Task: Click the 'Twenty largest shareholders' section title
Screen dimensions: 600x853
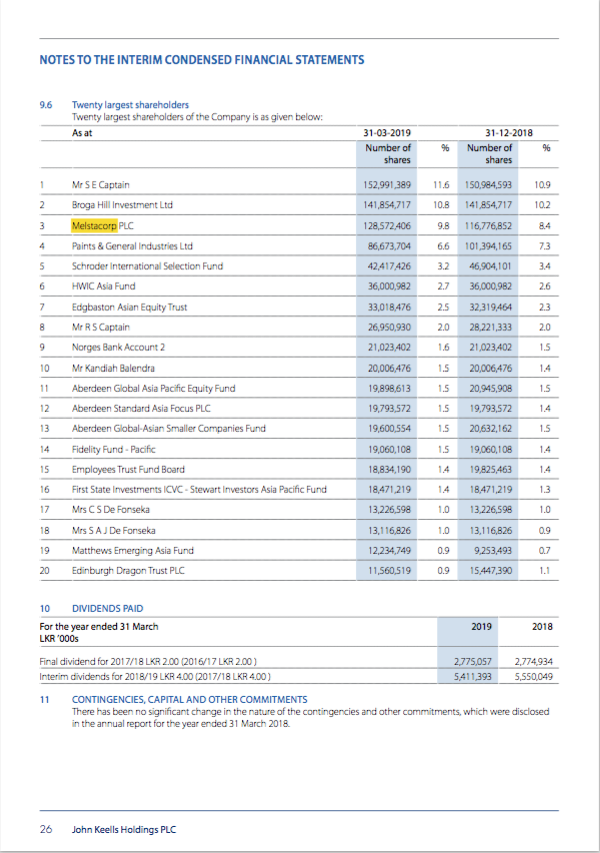Action: tap(130, 105)
